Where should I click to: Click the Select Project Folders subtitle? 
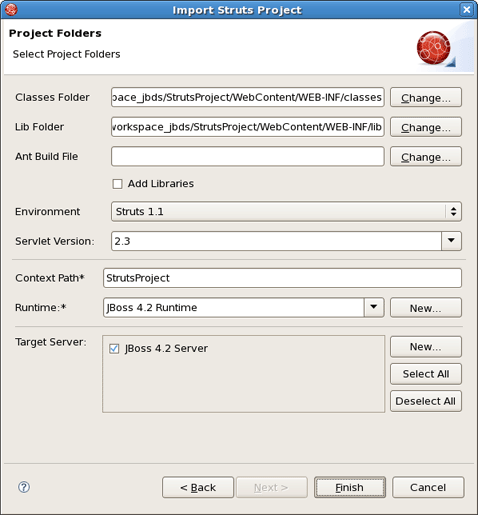tap(66, 54)
